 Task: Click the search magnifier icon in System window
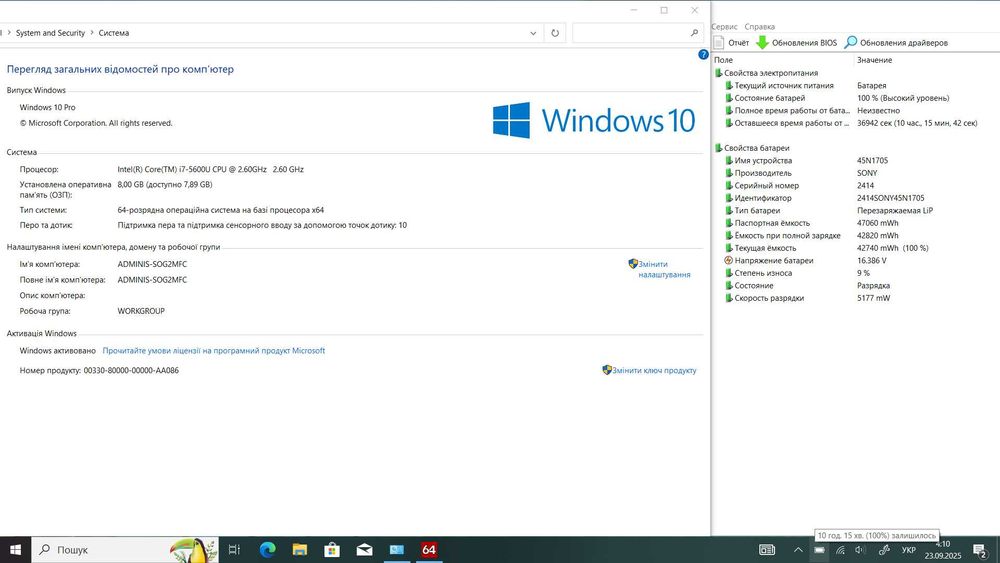[695, 33]
